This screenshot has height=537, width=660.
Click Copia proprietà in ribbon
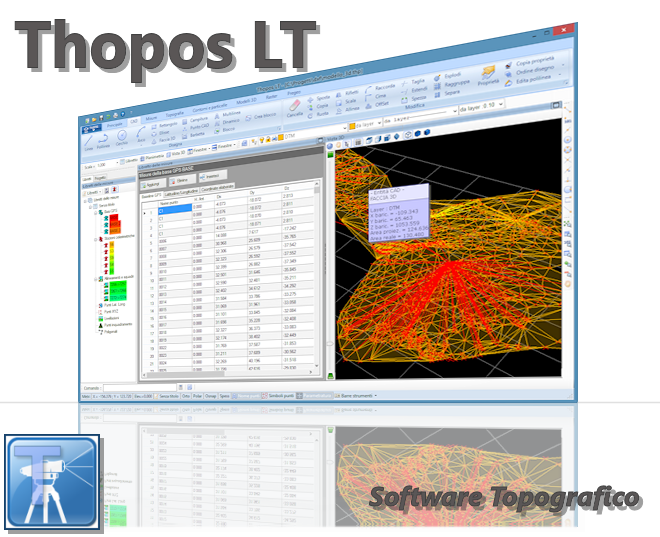pos(530,62)
